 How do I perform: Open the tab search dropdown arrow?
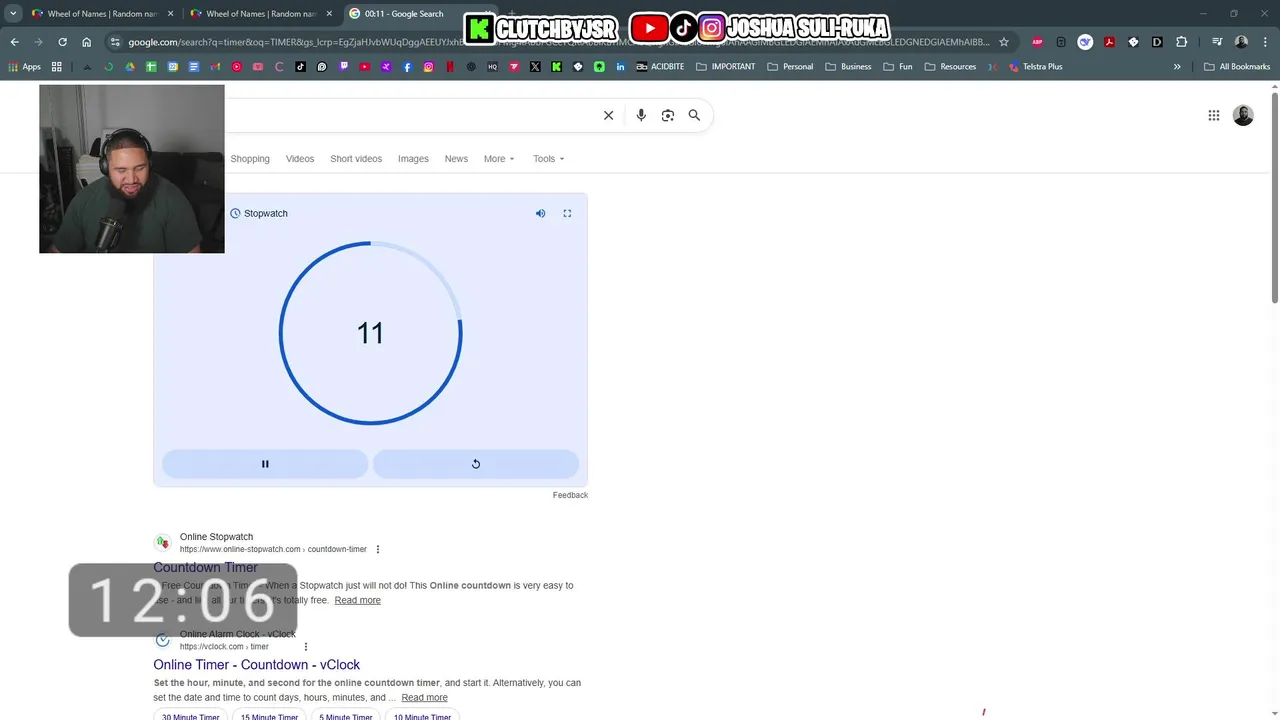13,14
